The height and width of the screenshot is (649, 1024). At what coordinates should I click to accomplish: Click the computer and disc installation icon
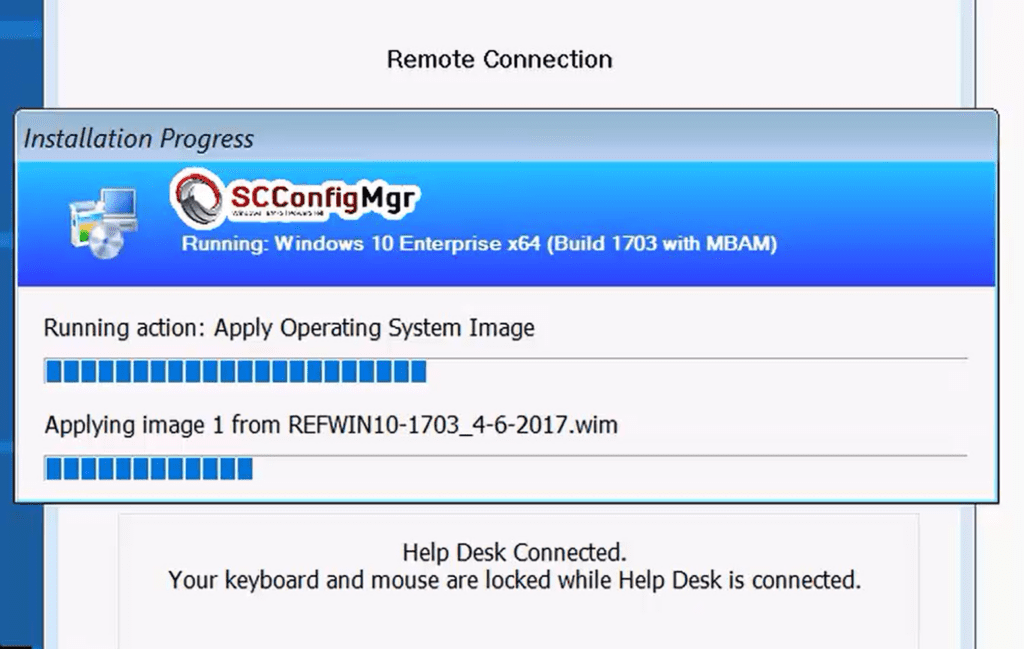tap(104, 223)
